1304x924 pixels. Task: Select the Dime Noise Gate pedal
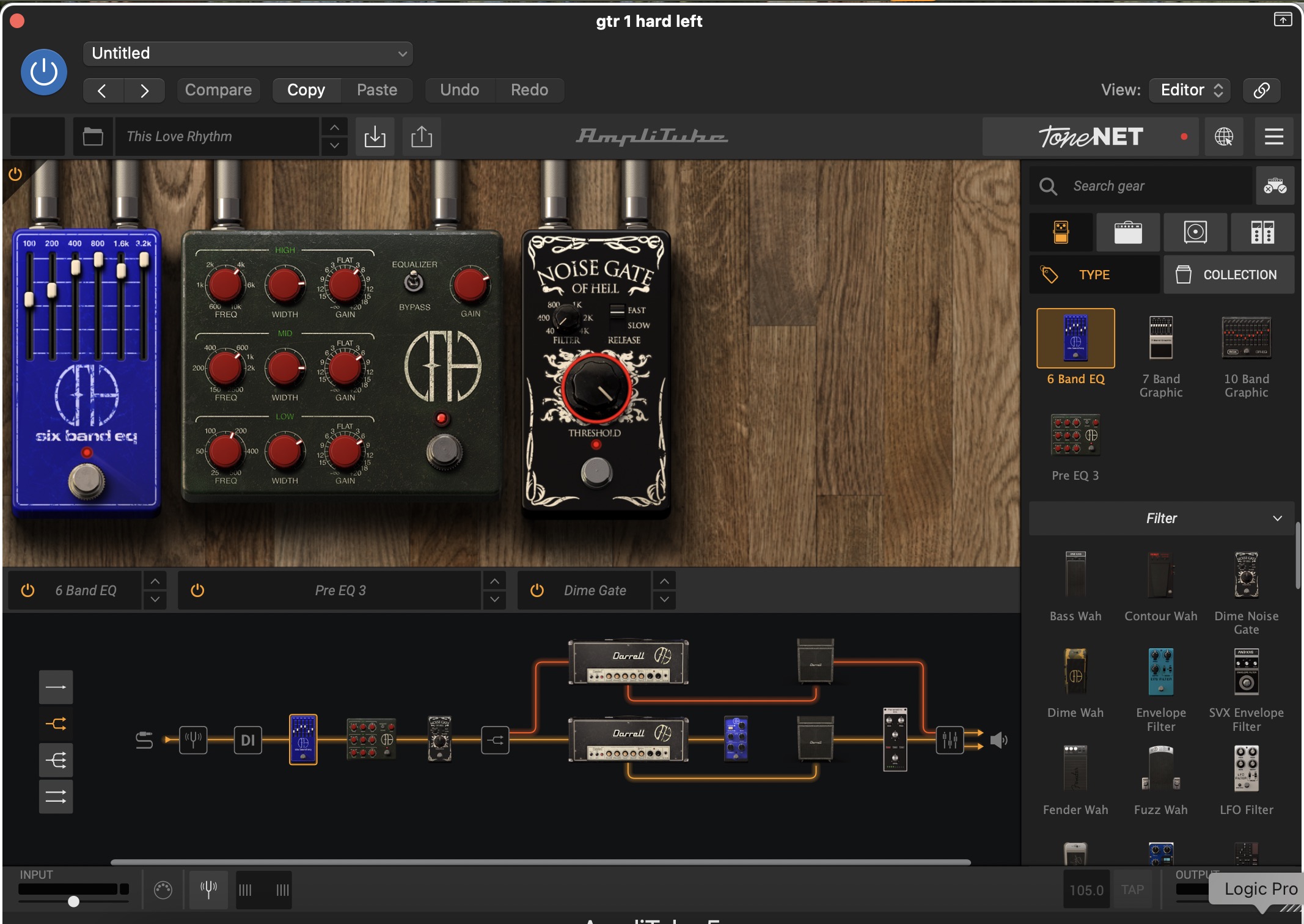(x=1247, y=574)
